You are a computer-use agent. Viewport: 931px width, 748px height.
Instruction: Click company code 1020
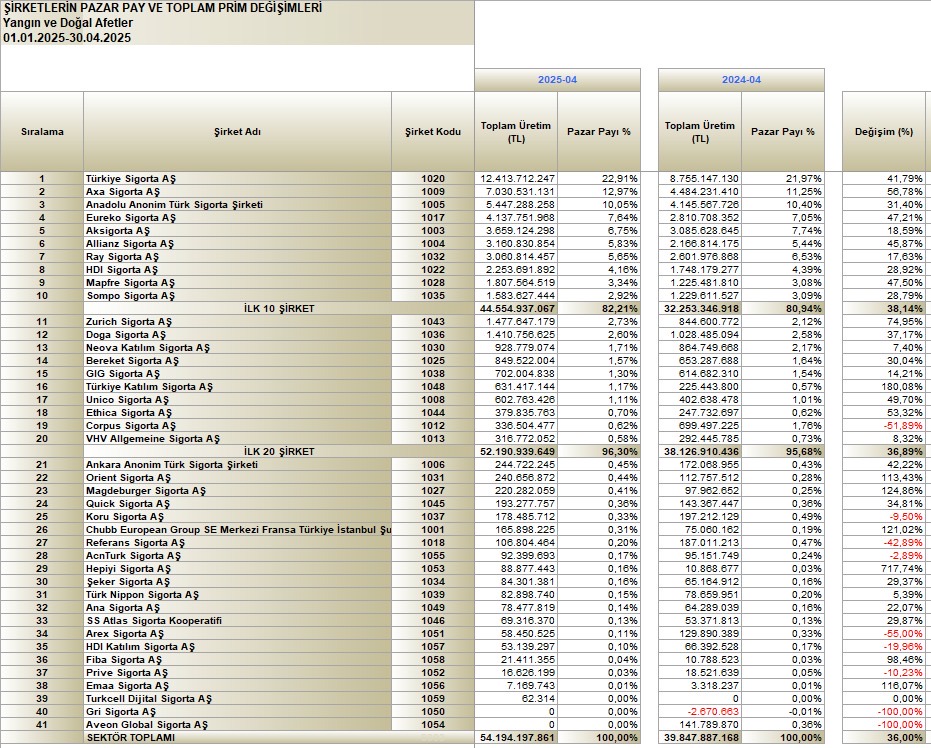[433, 179]
